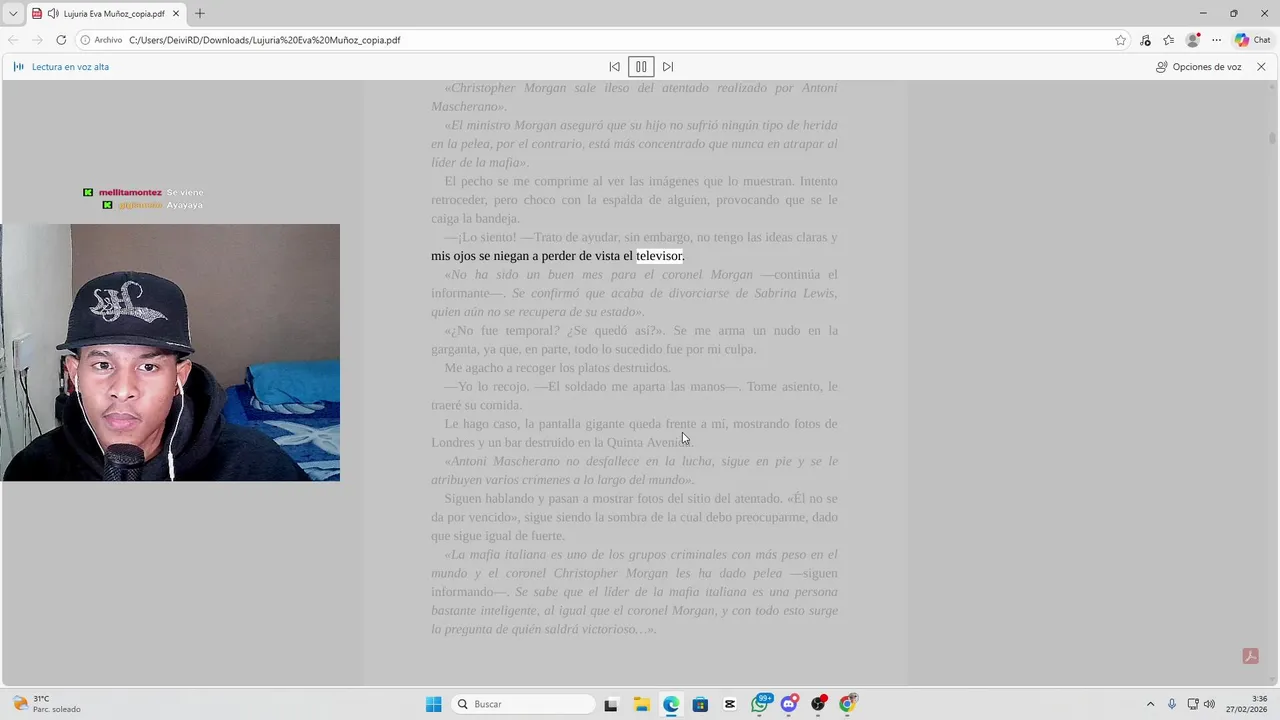Click the Archivo site info indicator
Viewport: 1280px width, 720px height.
tap(101, 40)
